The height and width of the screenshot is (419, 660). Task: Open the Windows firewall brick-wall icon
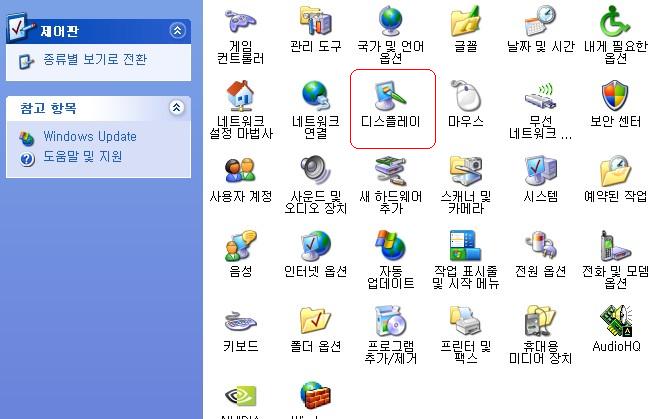[x=316, y=396]
